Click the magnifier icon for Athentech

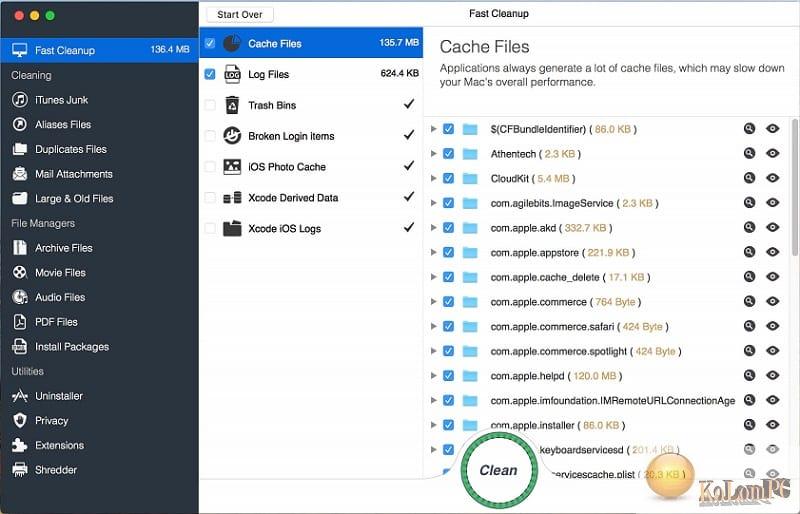point(749,153)
